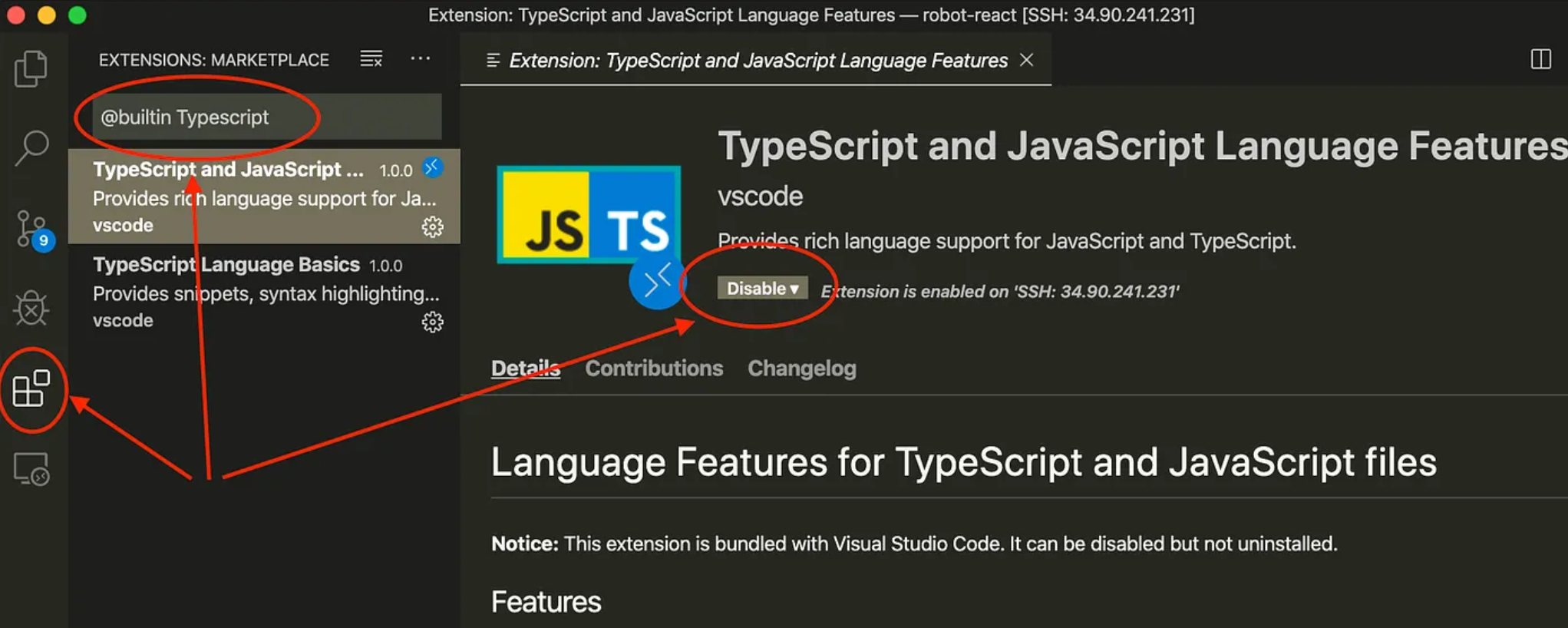Open the Explorer view icon
Viewport: 1568px width, 628px height.
click(x=31, y=68)
